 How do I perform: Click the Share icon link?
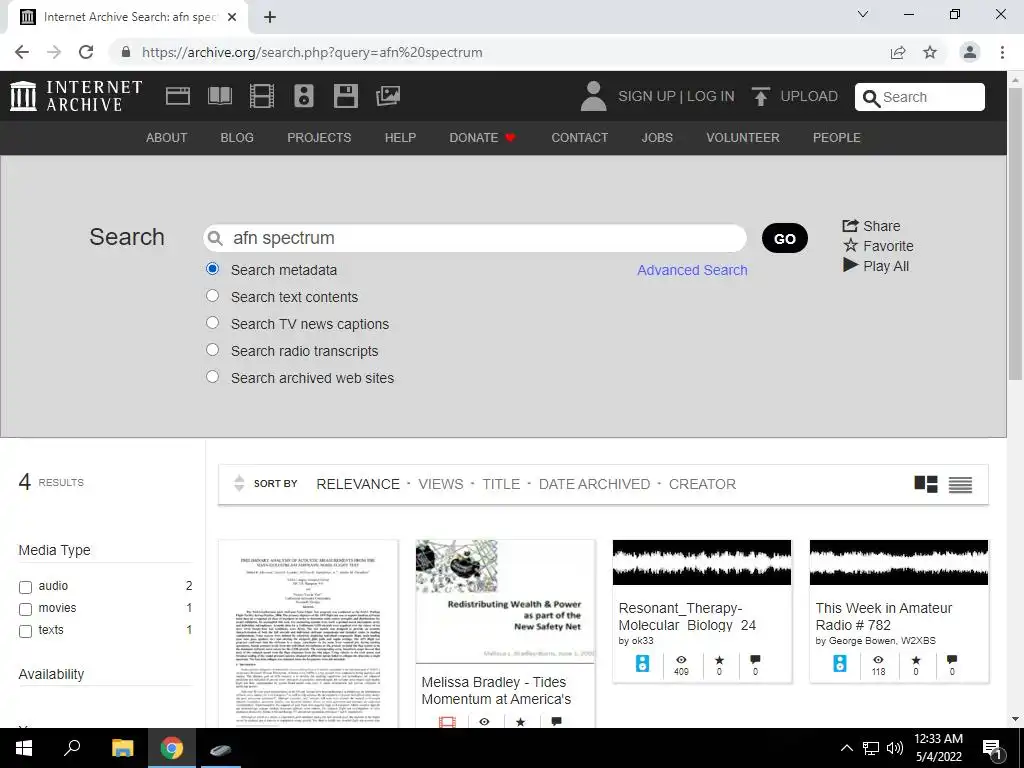pyautogui.click(x=871, y=226)
